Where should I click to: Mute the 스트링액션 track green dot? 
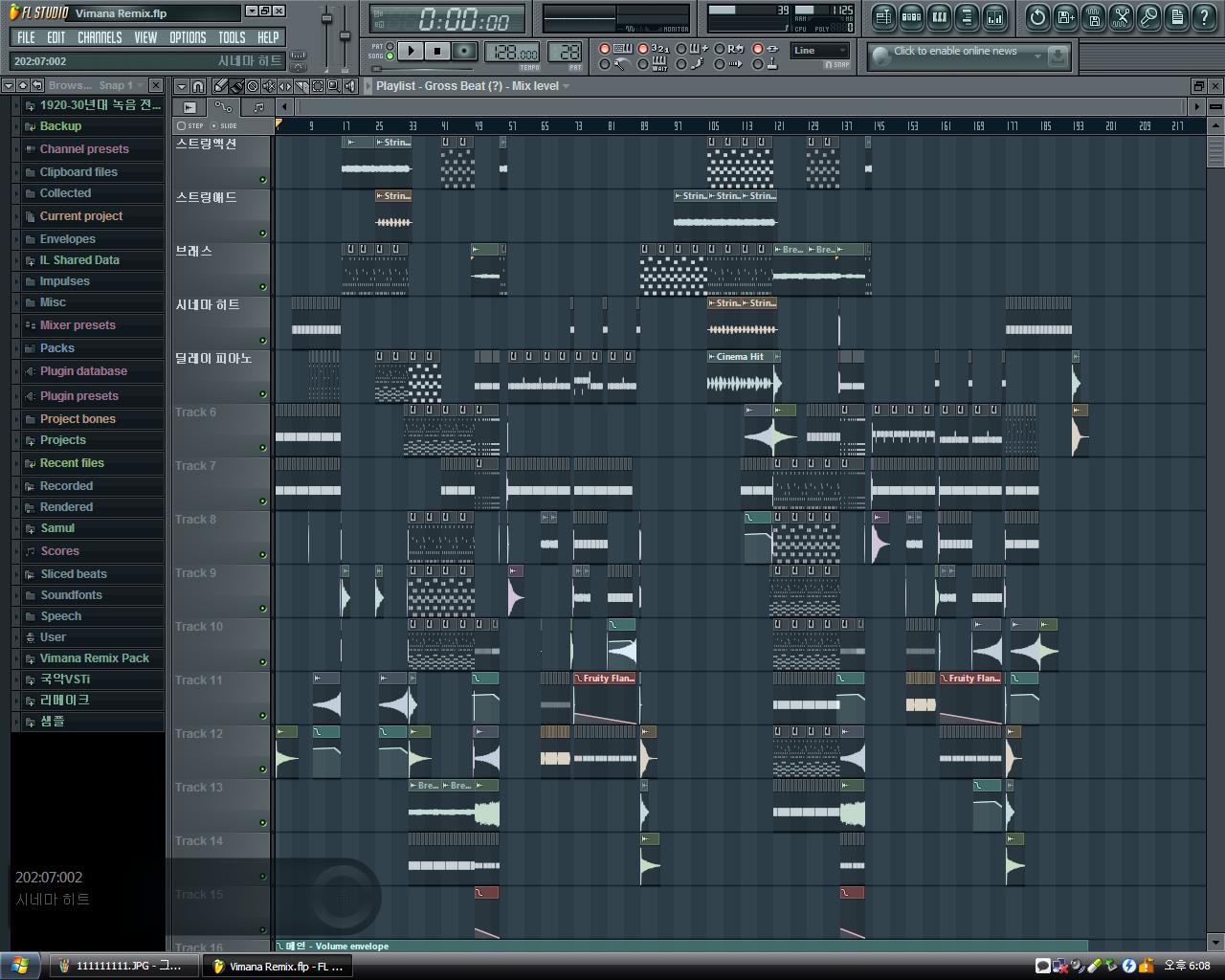click(262, 179)
